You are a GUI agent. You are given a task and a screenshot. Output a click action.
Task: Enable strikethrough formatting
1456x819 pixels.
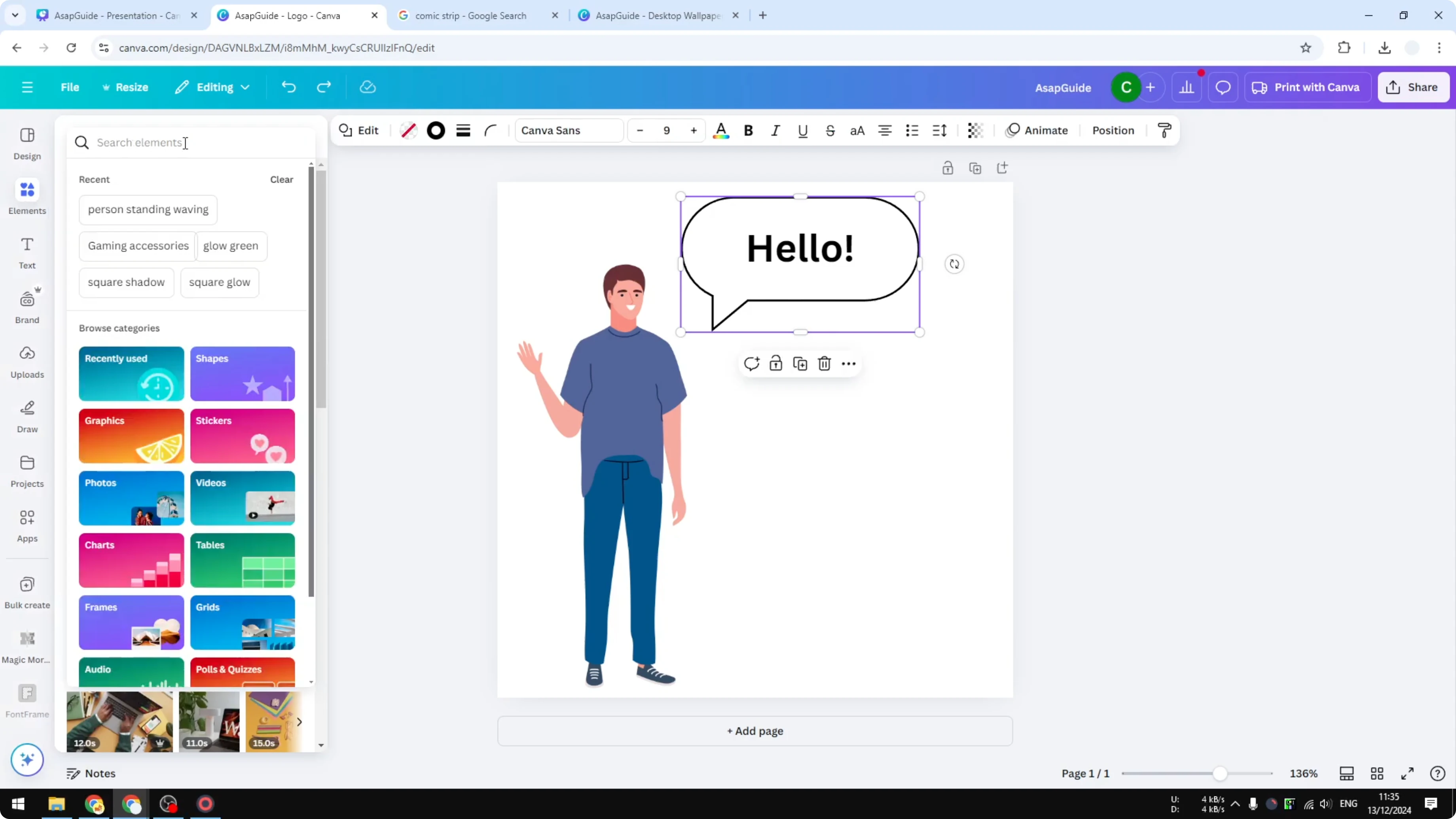tap(830, 131)
